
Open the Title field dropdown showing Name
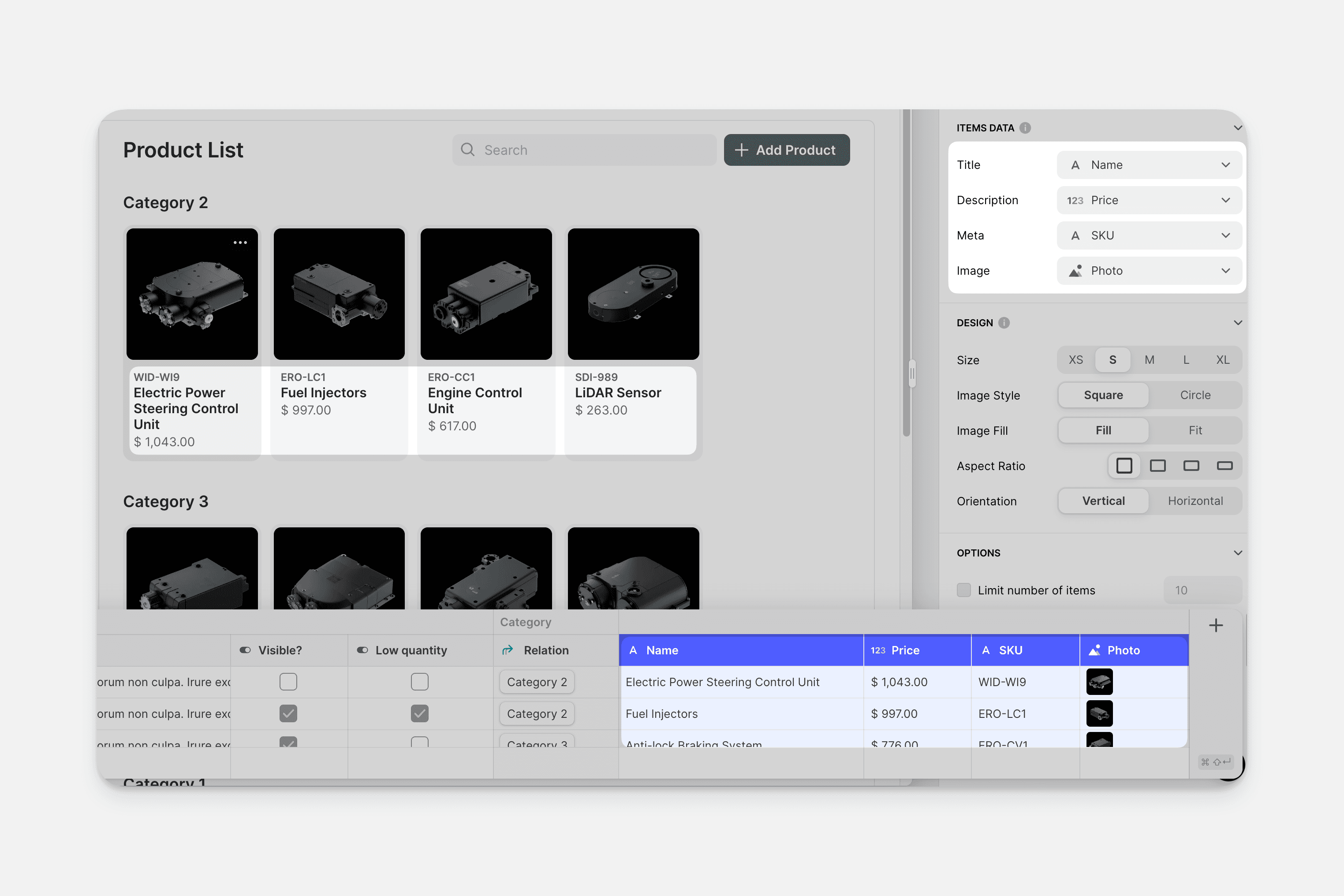pos(1149,165)
